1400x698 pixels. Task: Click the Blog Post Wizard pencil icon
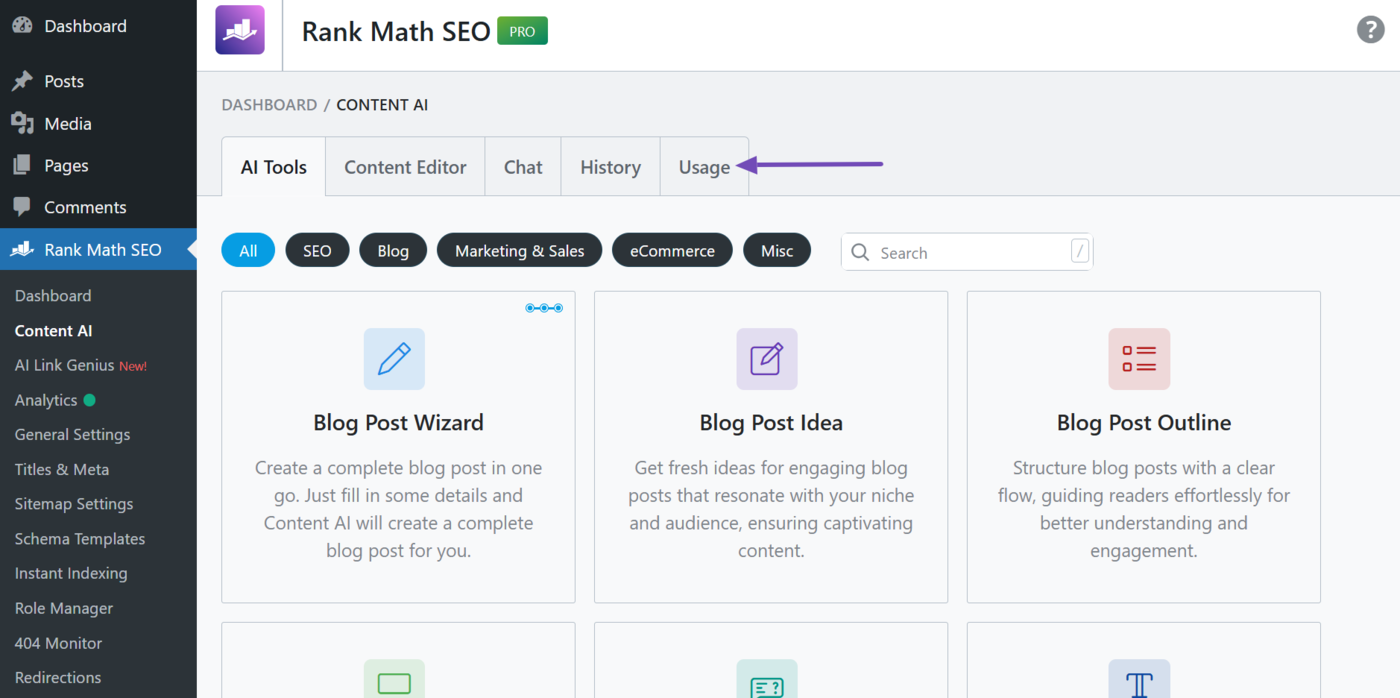click(x=394, y=359)
